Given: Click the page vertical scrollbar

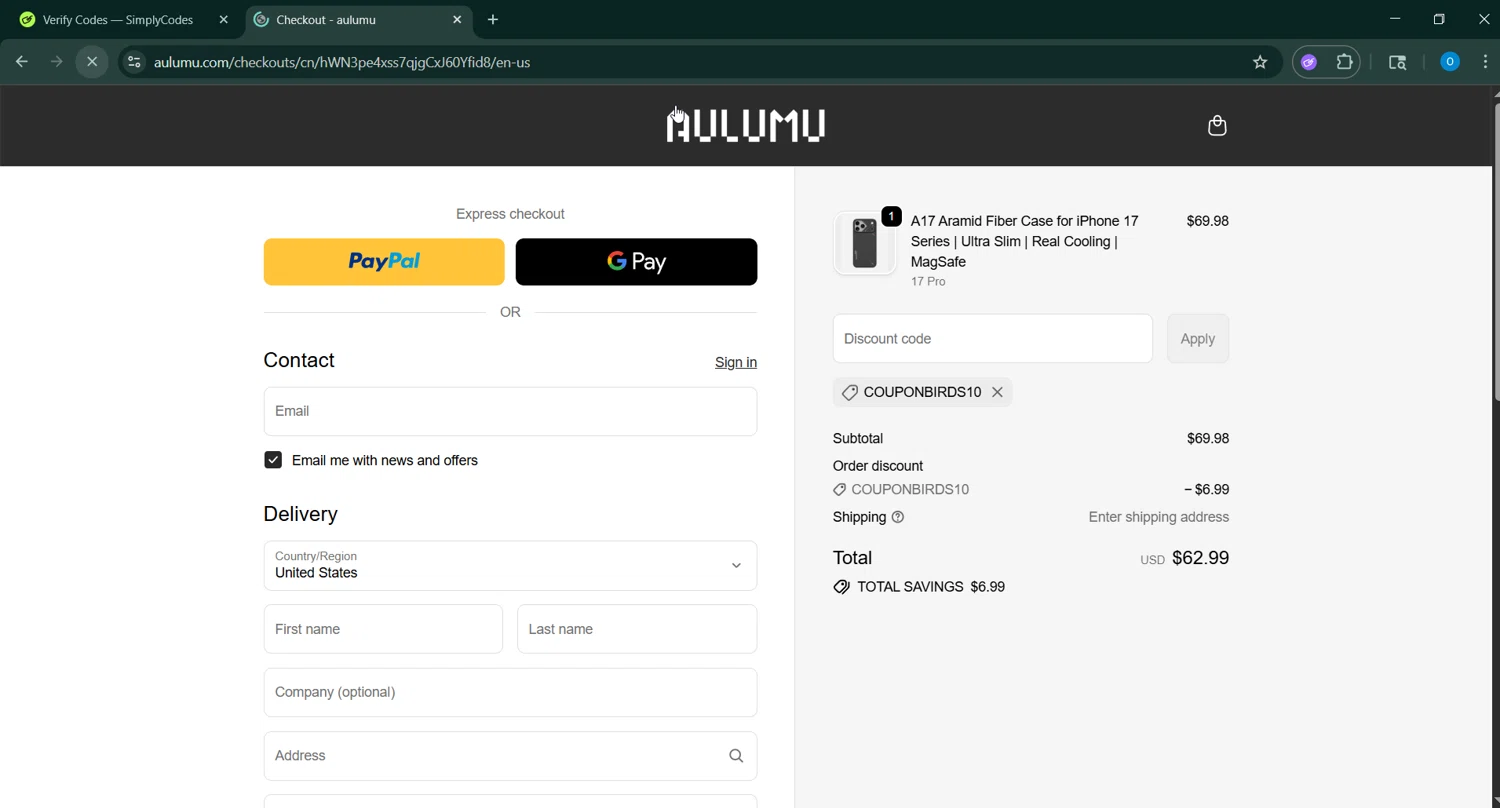Looking at the screenshot, I should 1495,250.
